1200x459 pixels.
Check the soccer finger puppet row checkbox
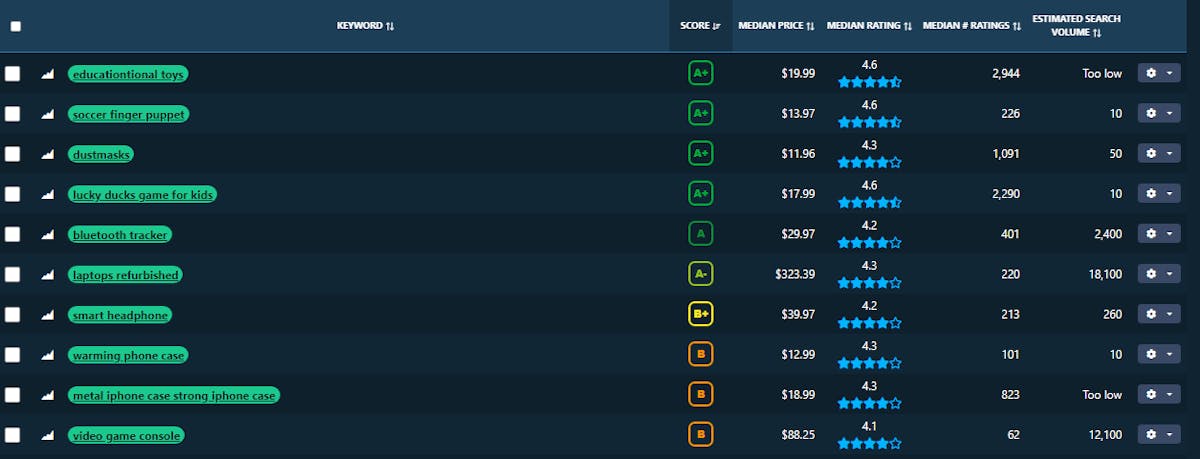(x=12, y=114)
